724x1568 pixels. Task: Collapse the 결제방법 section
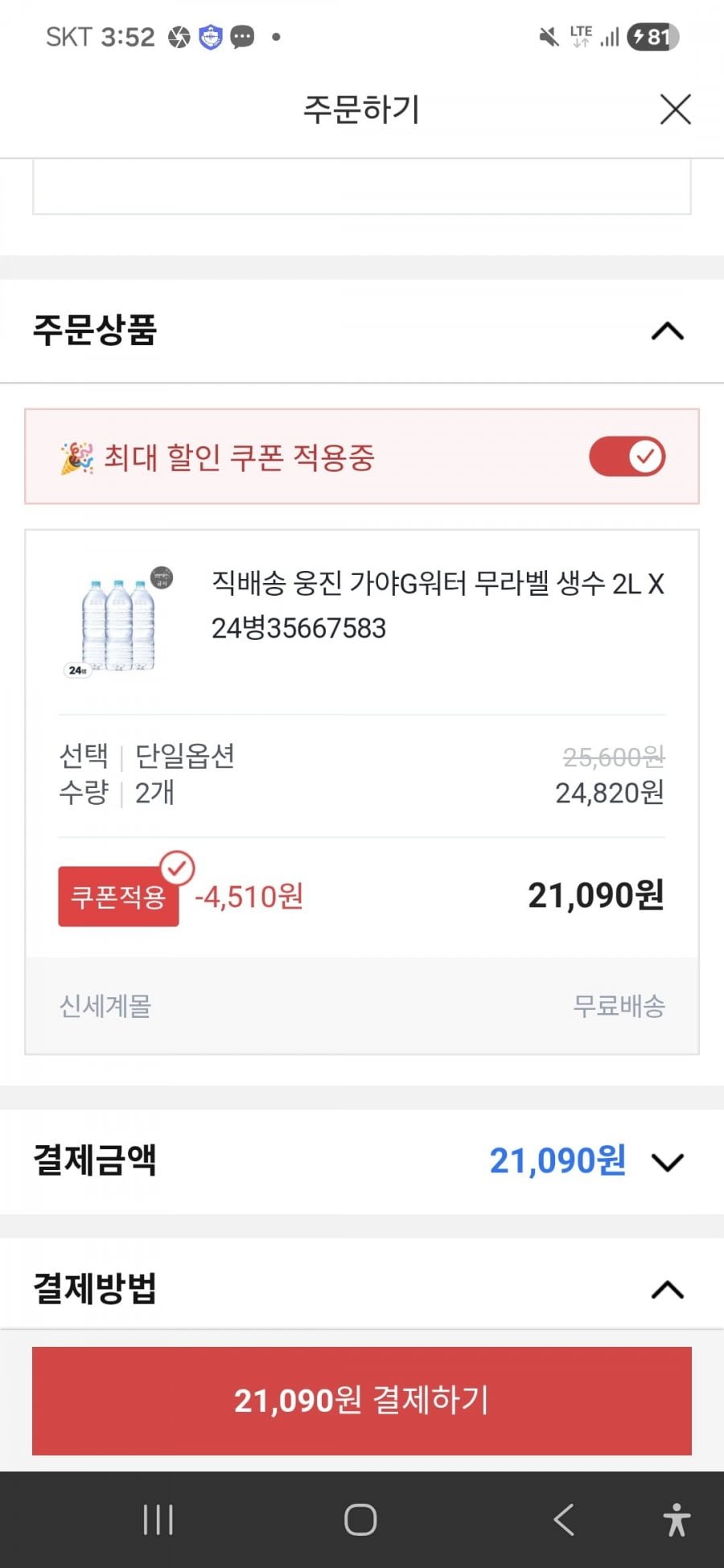(x=667, y=1290)
